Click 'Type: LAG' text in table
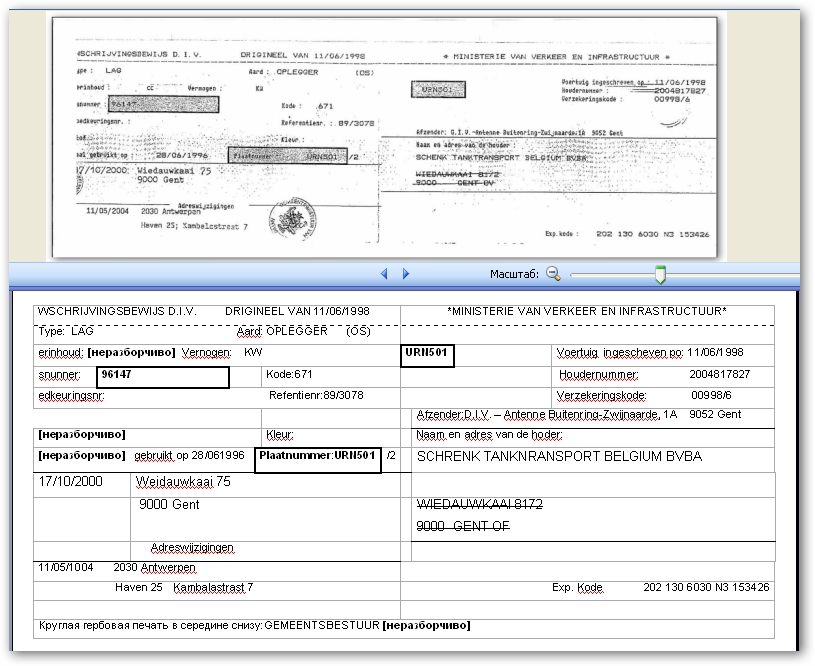The height and width of the screenshot is (666, 815). (x=66, y=331)
